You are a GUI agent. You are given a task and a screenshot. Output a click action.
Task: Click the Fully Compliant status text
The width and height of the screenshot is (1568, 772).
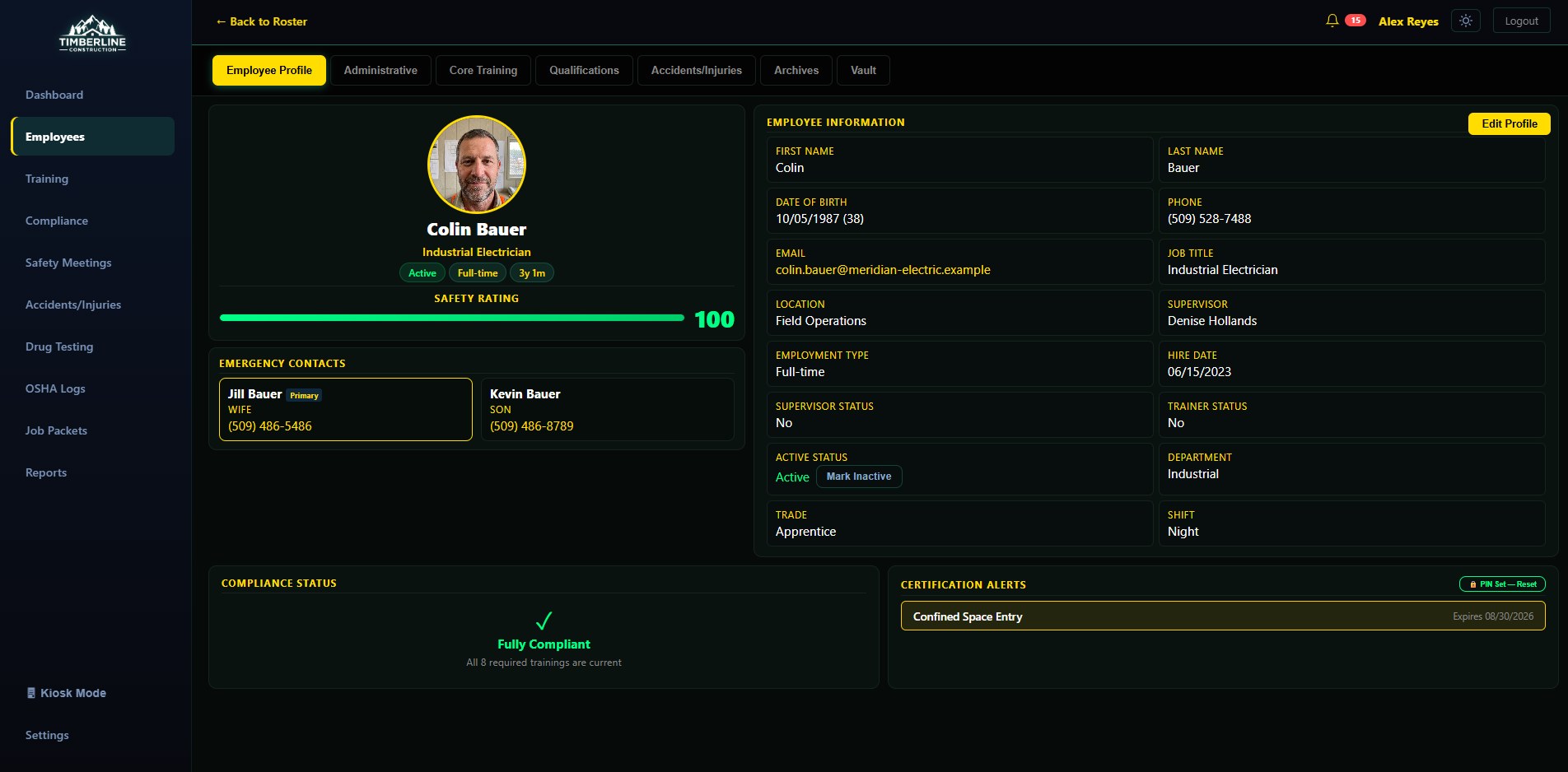[544, 644]
